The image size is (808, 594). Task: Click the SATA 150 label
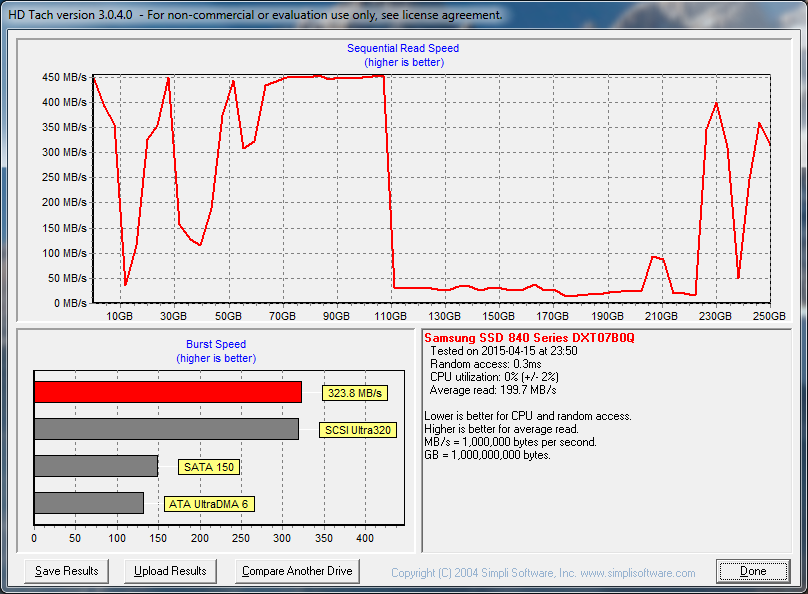coord(209,467)
